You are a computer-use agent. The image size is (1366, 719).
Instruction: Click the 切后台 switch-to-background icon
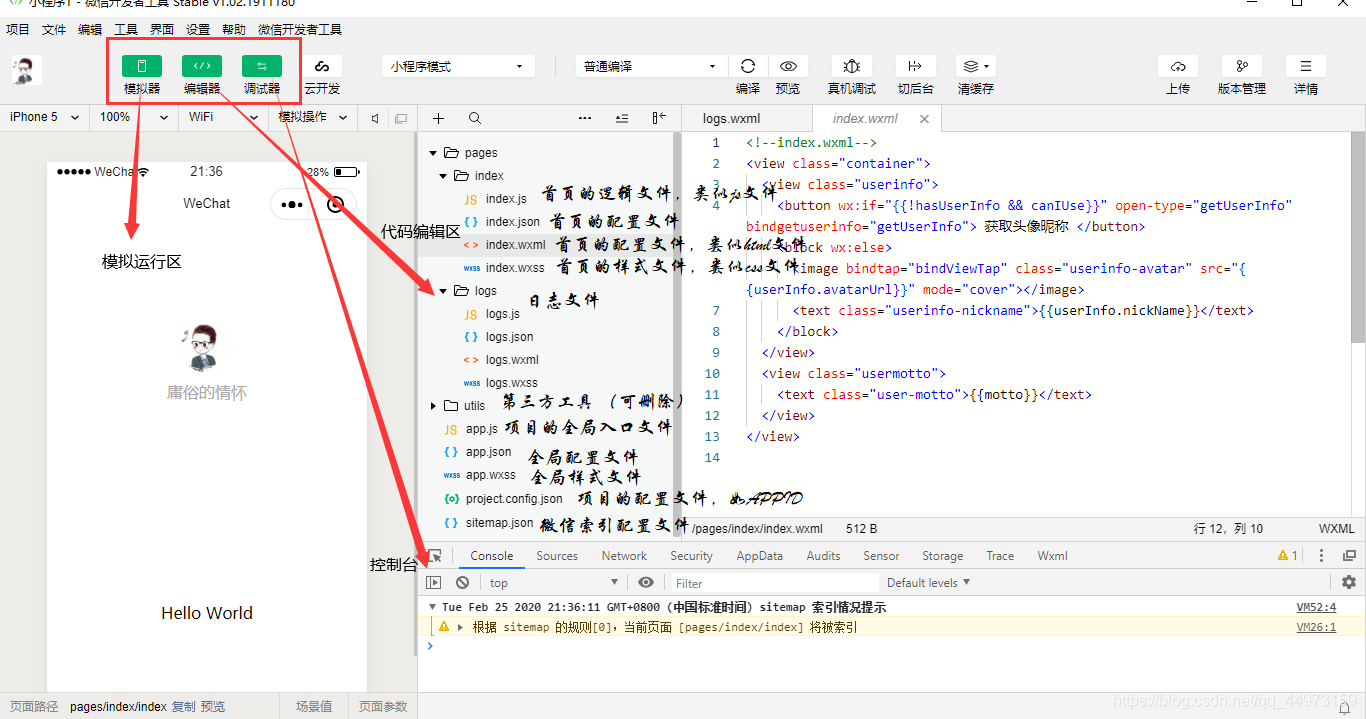tap(915, 66)
